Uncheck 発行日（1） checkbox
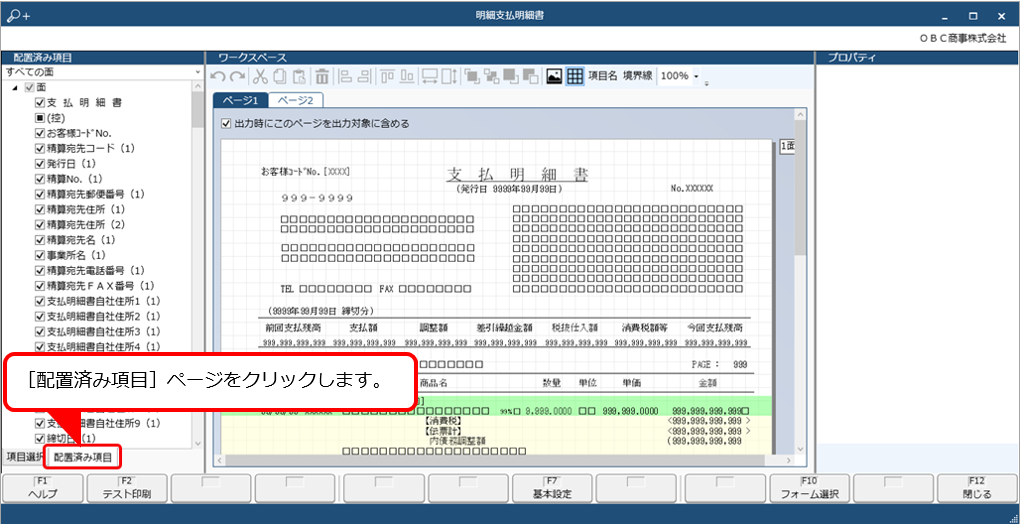The height and width of the screenshot is (524, 1020). click(40, 164)
